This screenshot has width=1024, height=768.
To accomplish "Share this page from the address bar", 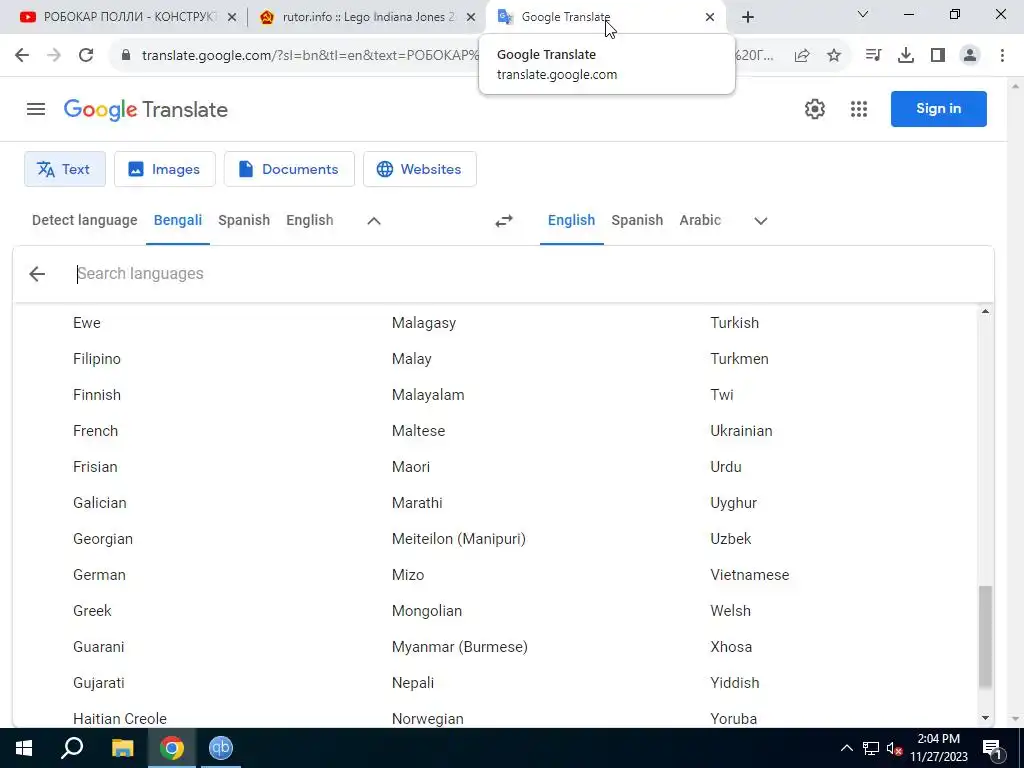I will tap(802, 56).
